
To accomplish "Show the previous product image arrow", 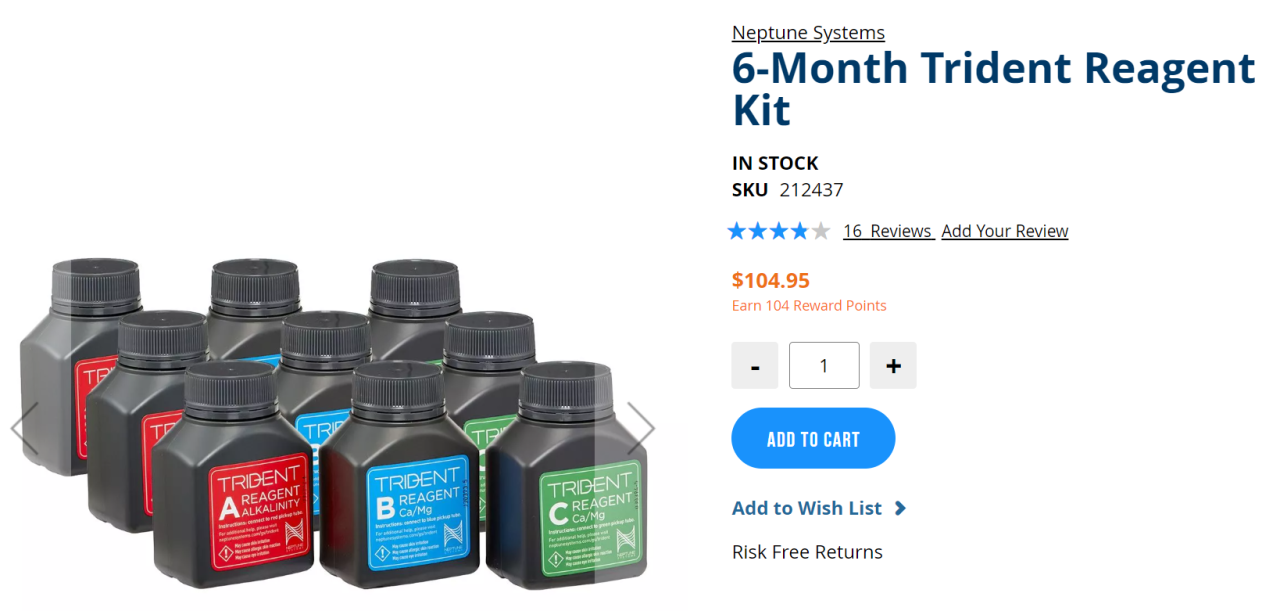I will (24, 429).
